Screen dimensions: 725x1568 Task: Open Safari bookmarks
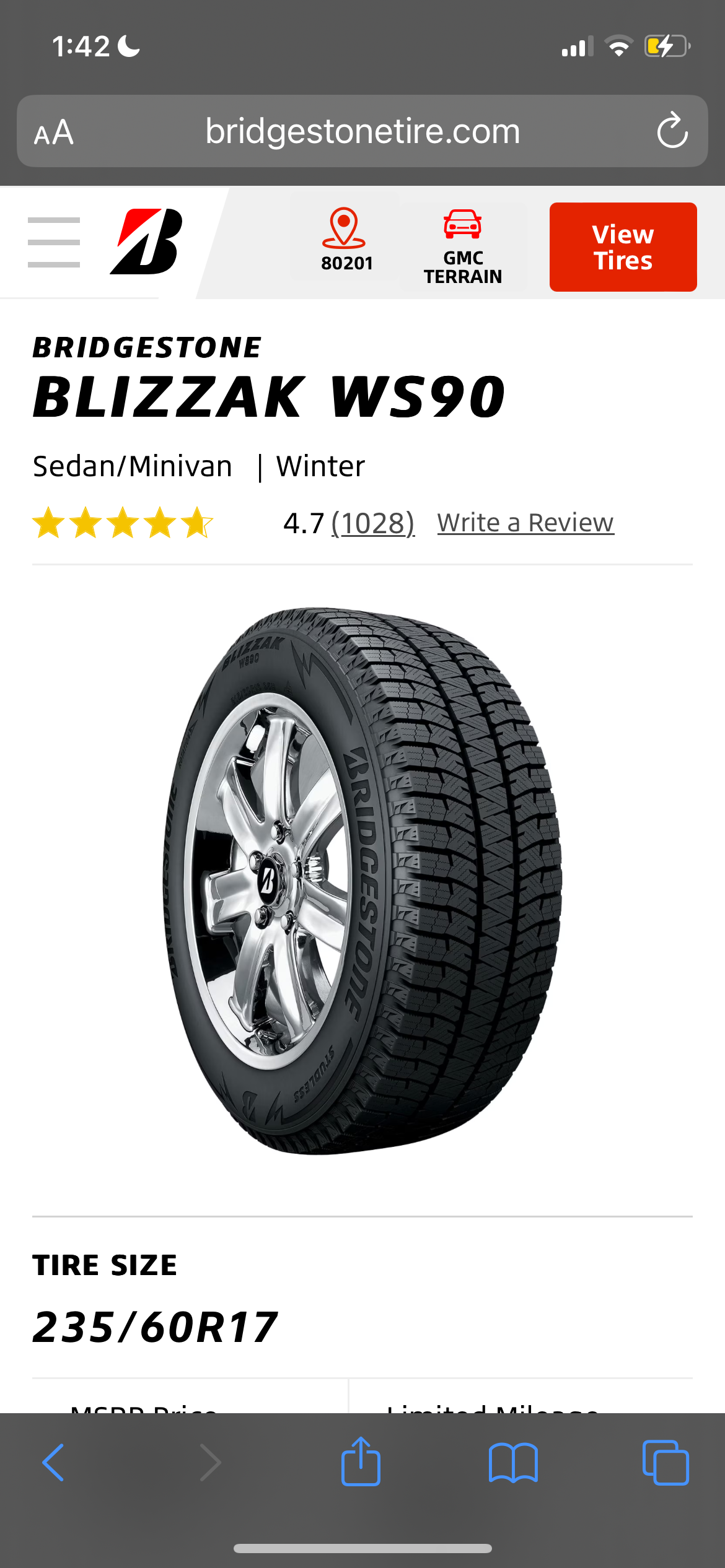point(513,1463)
